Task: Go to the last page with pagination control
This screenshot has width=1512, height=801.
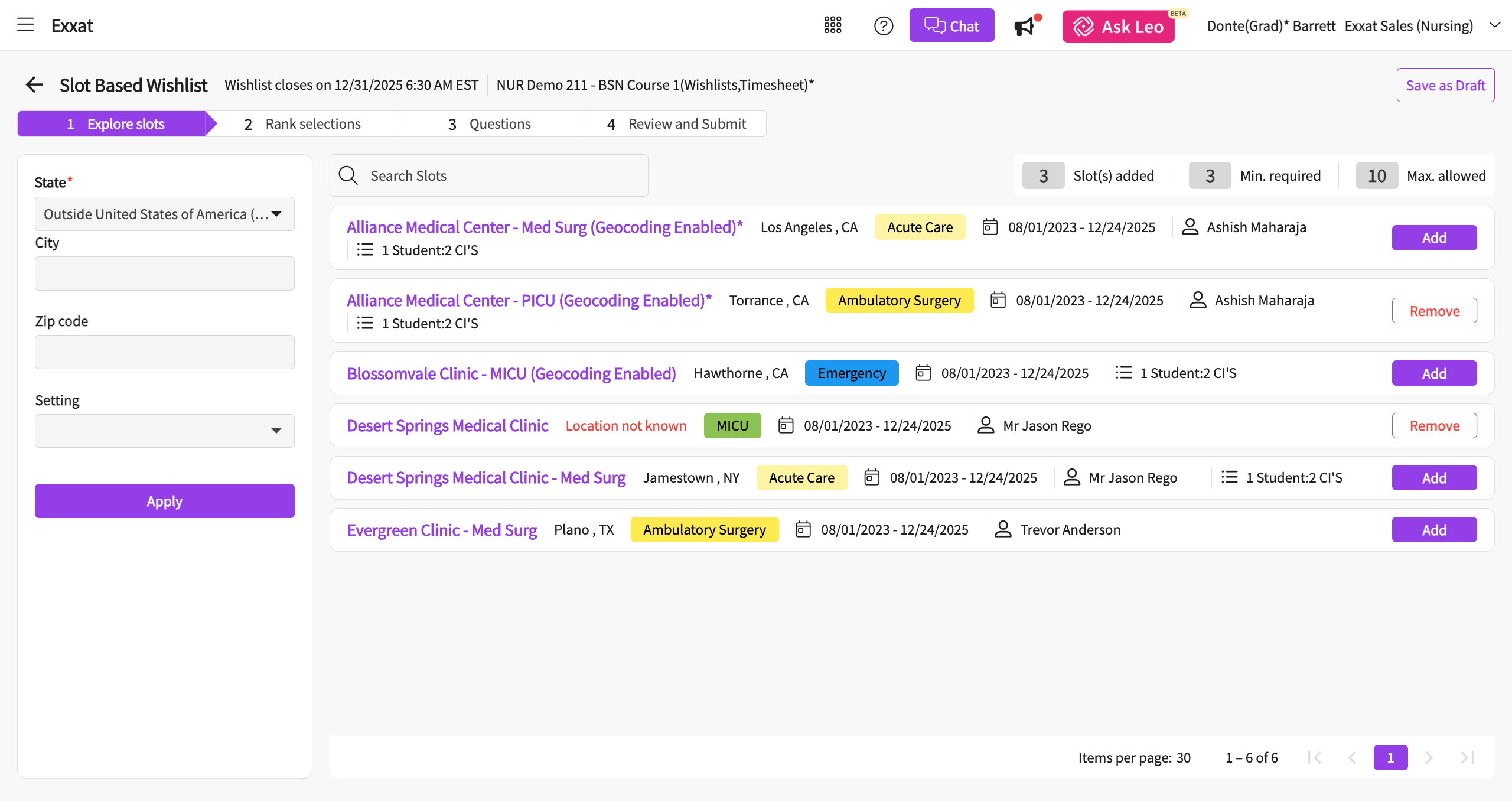Action: coord(1467,757)
